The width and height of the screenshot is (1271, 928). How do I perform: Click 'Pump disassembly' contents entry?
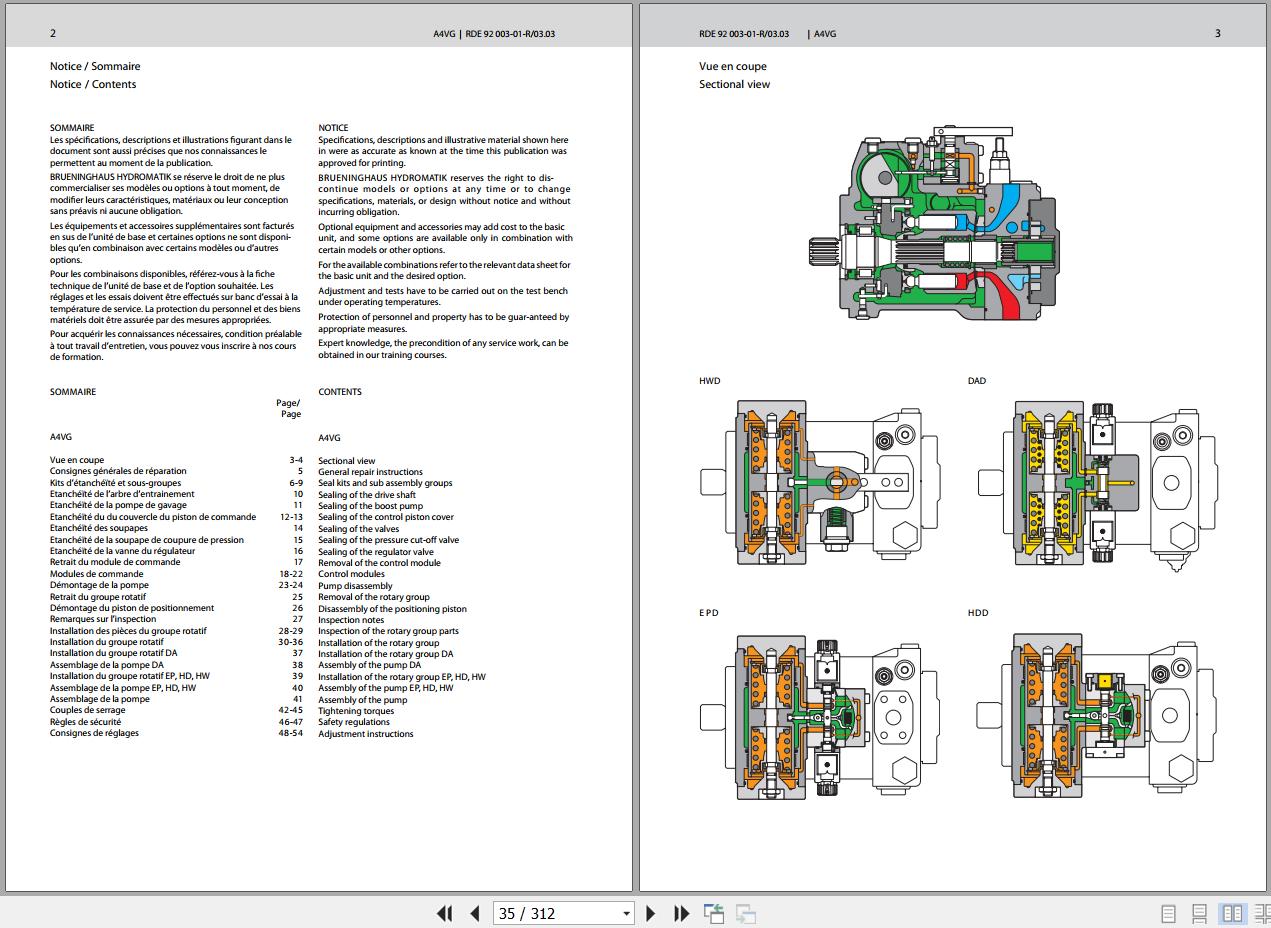click(355, 586)
